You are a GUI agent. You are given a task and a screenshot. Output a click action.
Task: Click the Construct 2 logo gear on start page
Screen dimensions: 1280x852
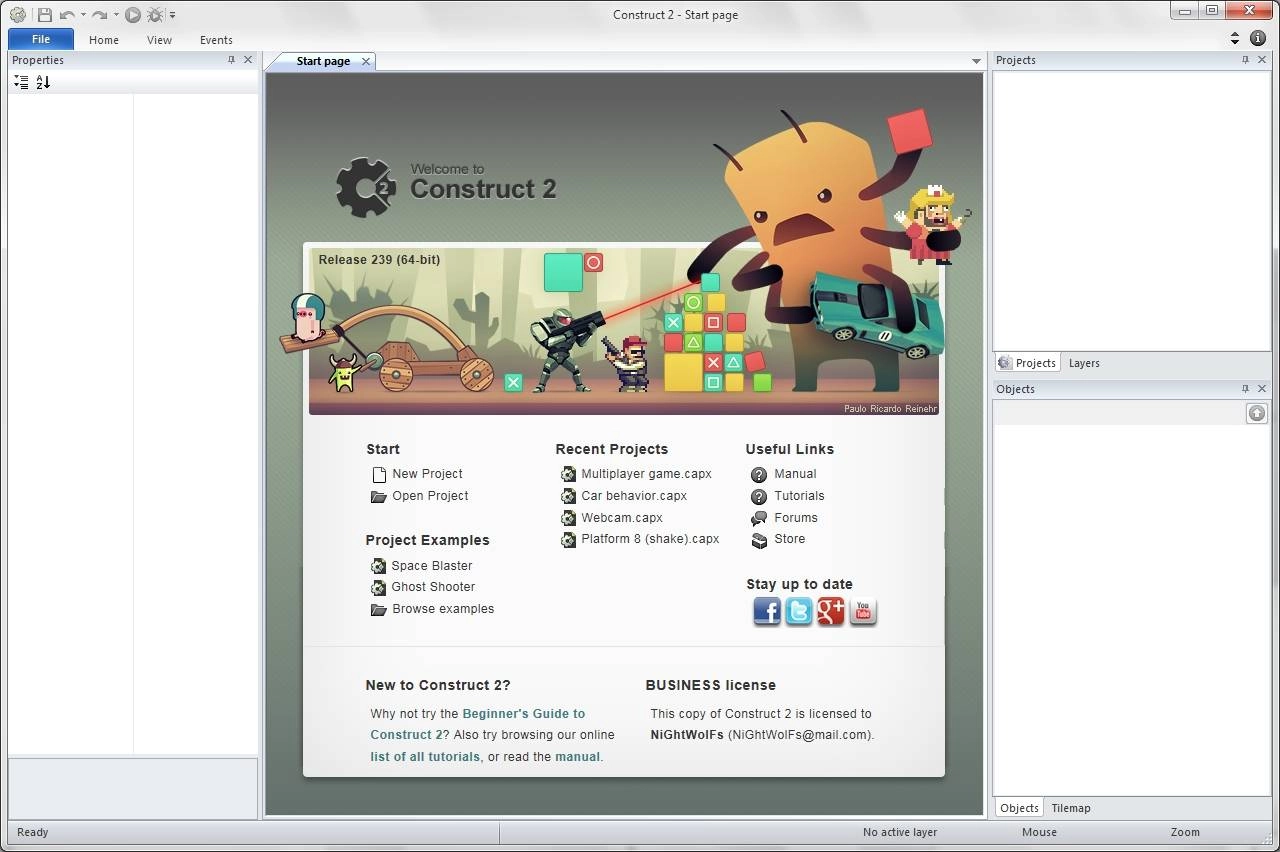pos(366,187)
